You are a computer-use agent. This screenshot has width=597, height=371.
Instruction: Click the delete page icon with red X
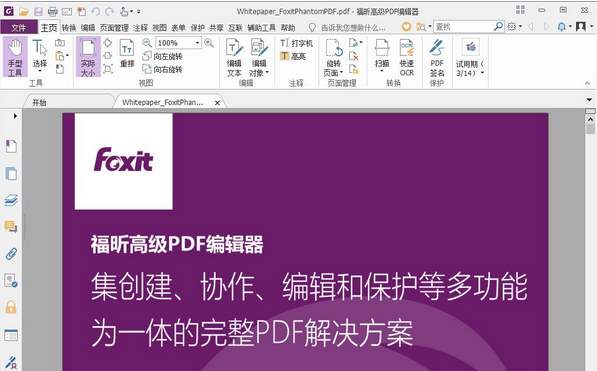click(x=354, y=56)
